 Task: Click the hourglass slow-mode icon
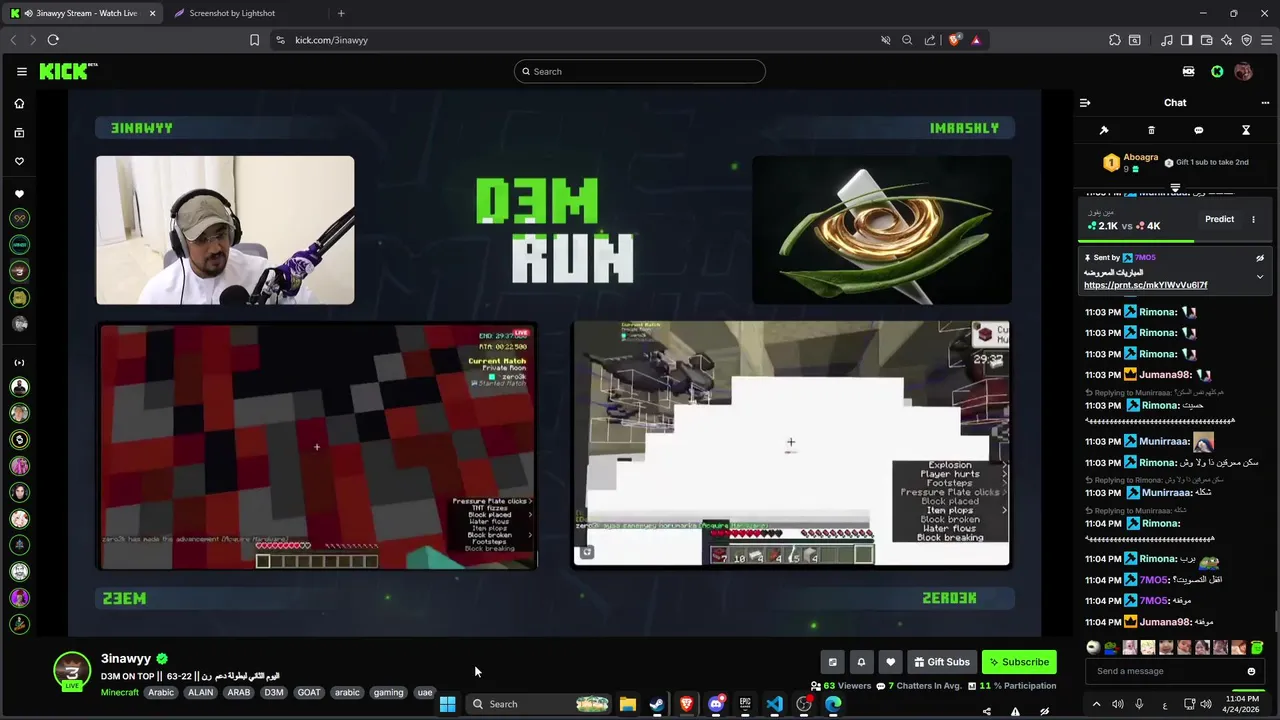click(x=1246, y=130)
